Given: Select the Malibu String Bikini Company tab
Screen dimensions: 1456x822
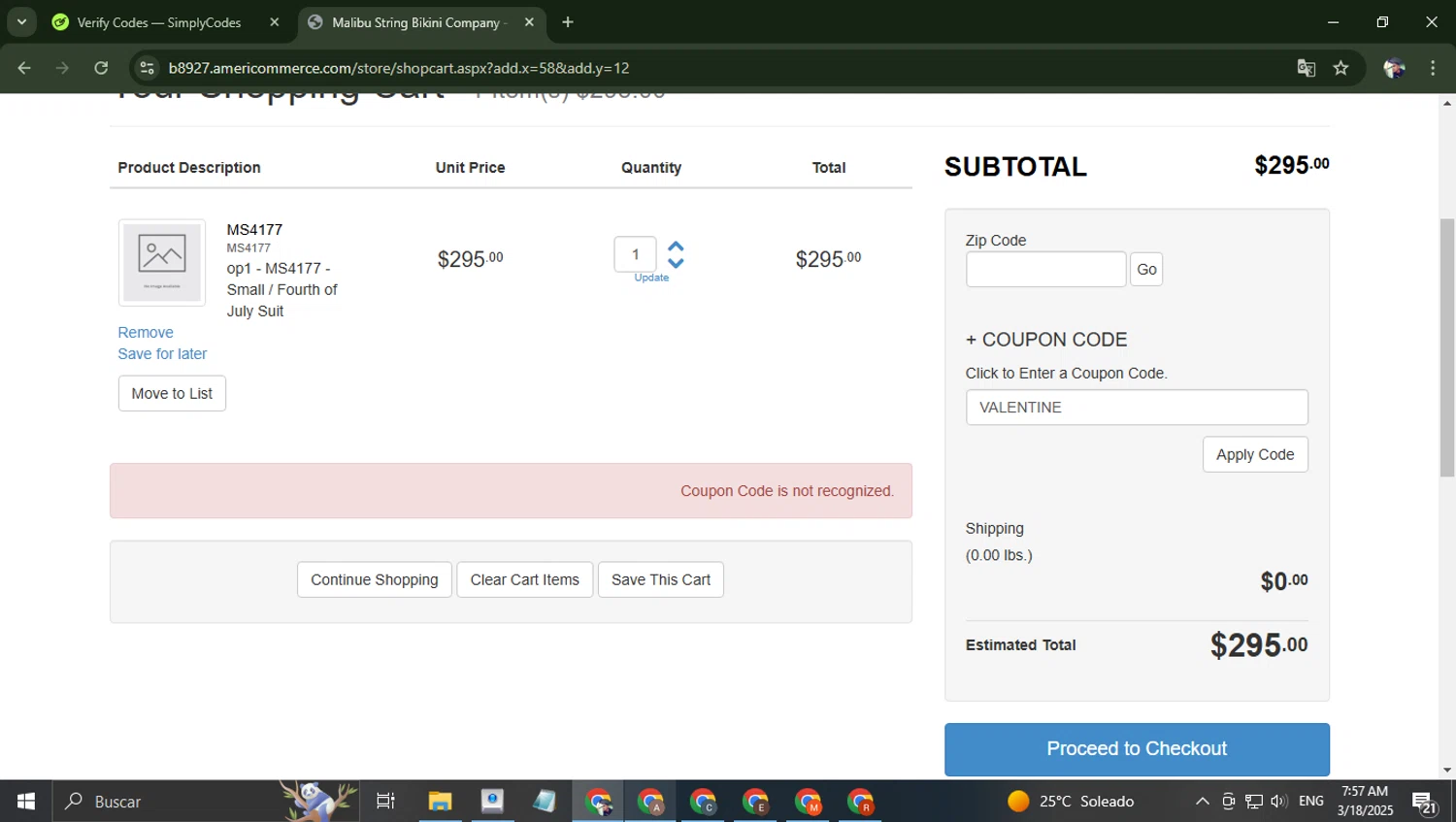Looking at the screenshot, I should pyautogui.click(x=417, y=22).
